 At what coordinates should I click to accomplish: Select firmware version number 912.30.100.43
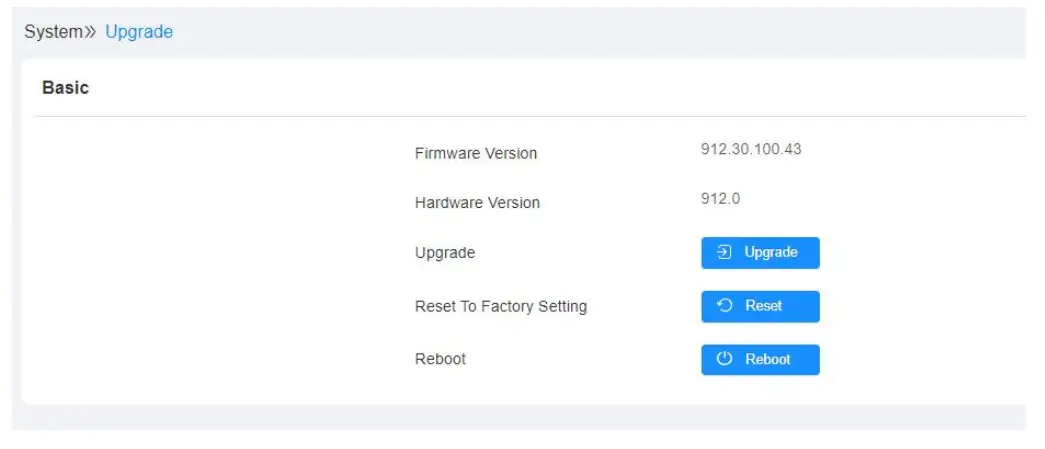click(x=751, y=149)
